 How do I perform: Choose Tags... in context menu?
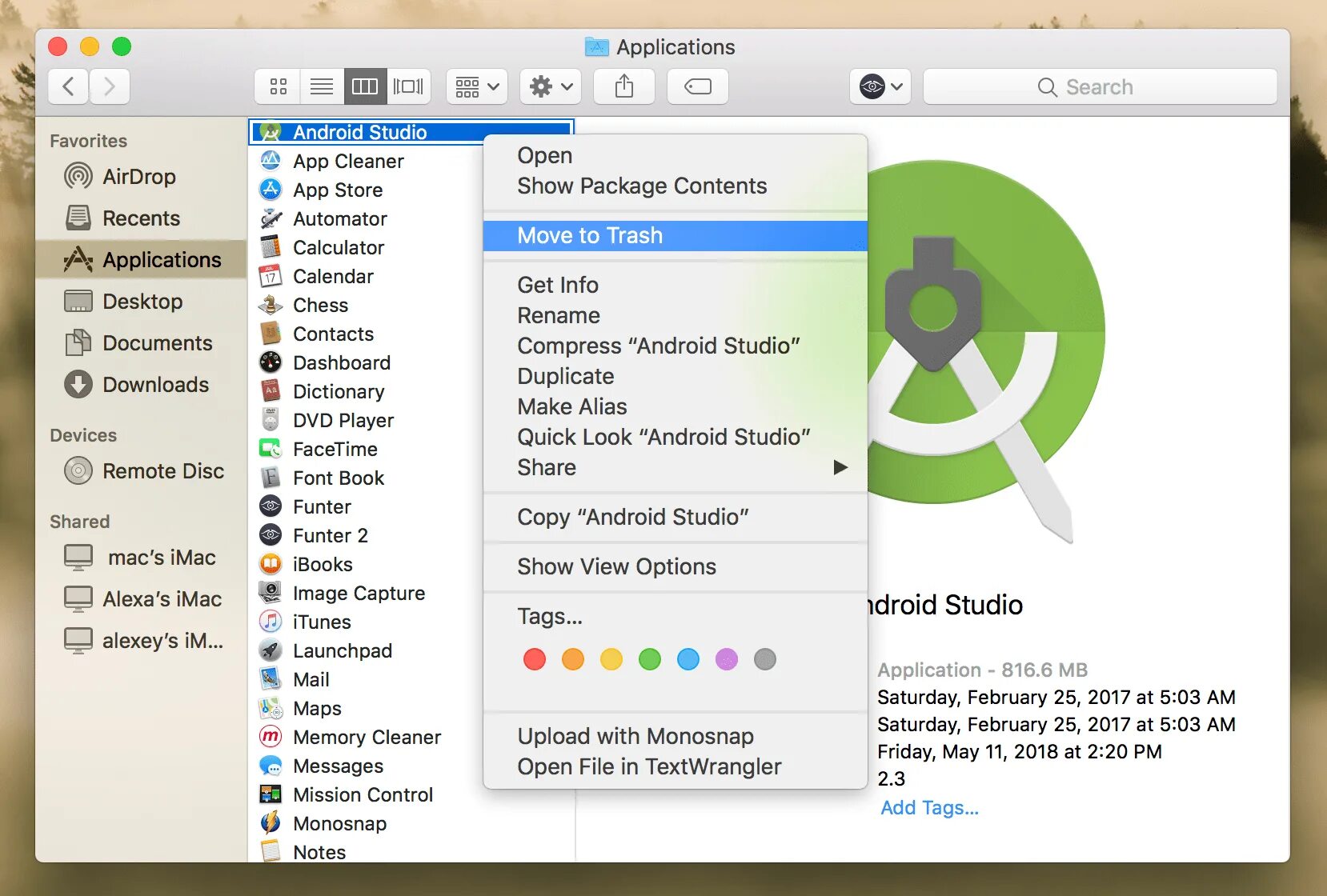coord(676,616)
